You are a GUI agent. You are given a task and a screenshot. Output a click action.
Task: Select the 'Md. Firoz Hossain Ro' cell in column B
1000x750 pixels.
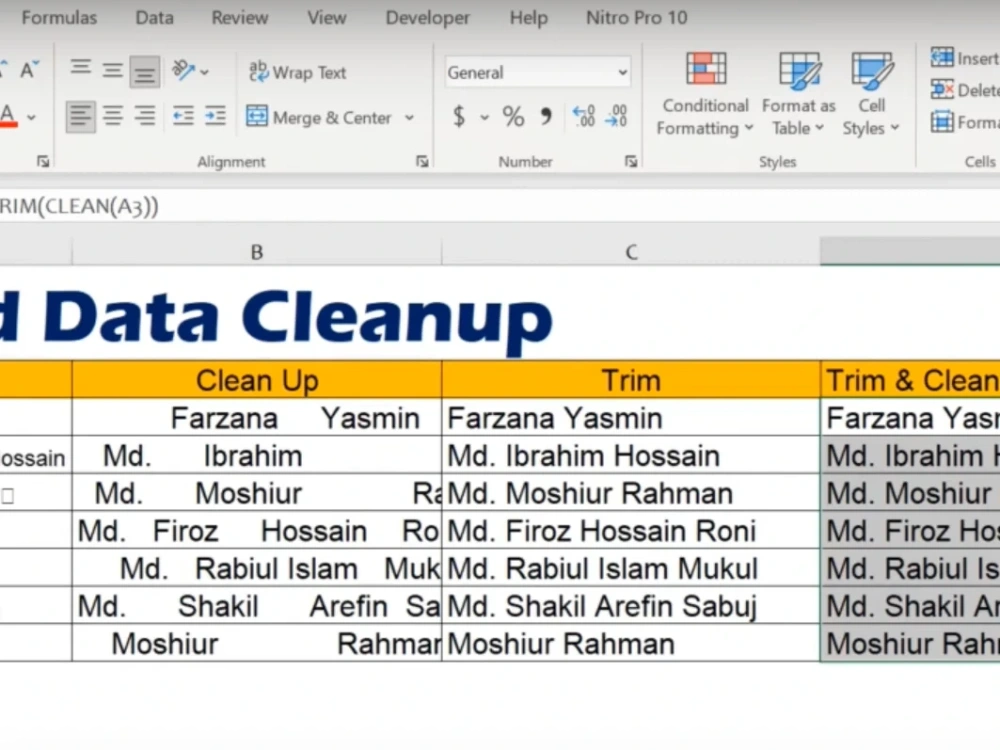click(x=256, y=531)
